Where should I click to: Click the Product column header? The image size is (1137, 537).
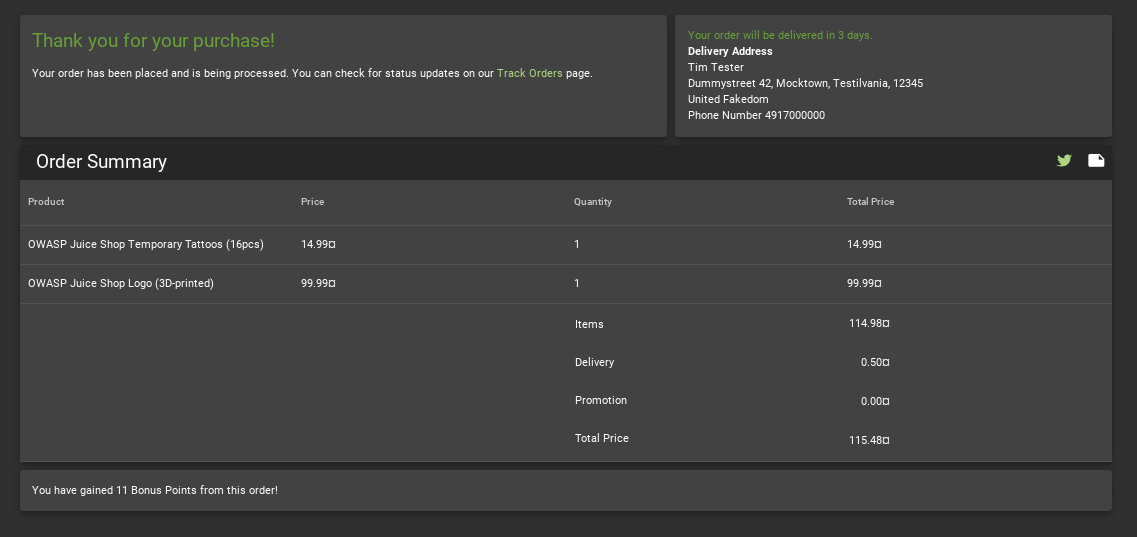tap(46, 201)
